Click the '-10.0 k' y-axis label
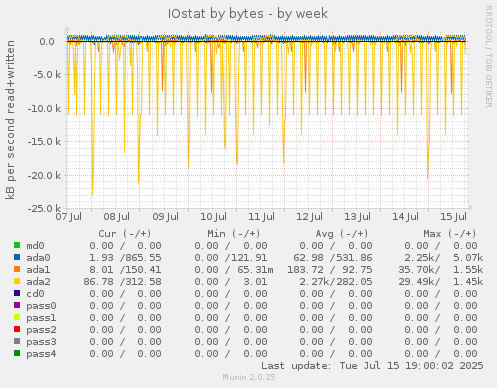497x388 pixels. click(44, 109)
